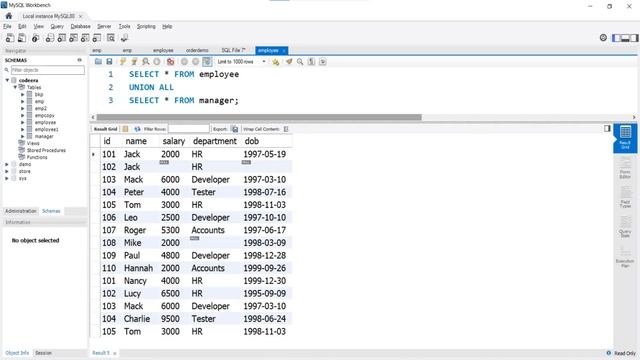Save the script with floppy disk icon
The width and height of the screenshot is (640, 360).
(x=109, y=62)
